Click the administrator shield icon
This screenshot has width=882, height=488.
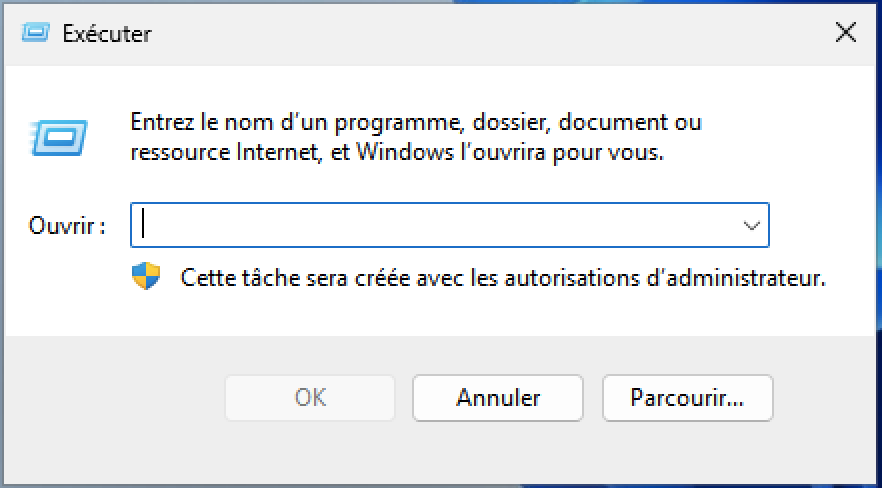coord(146,276)
